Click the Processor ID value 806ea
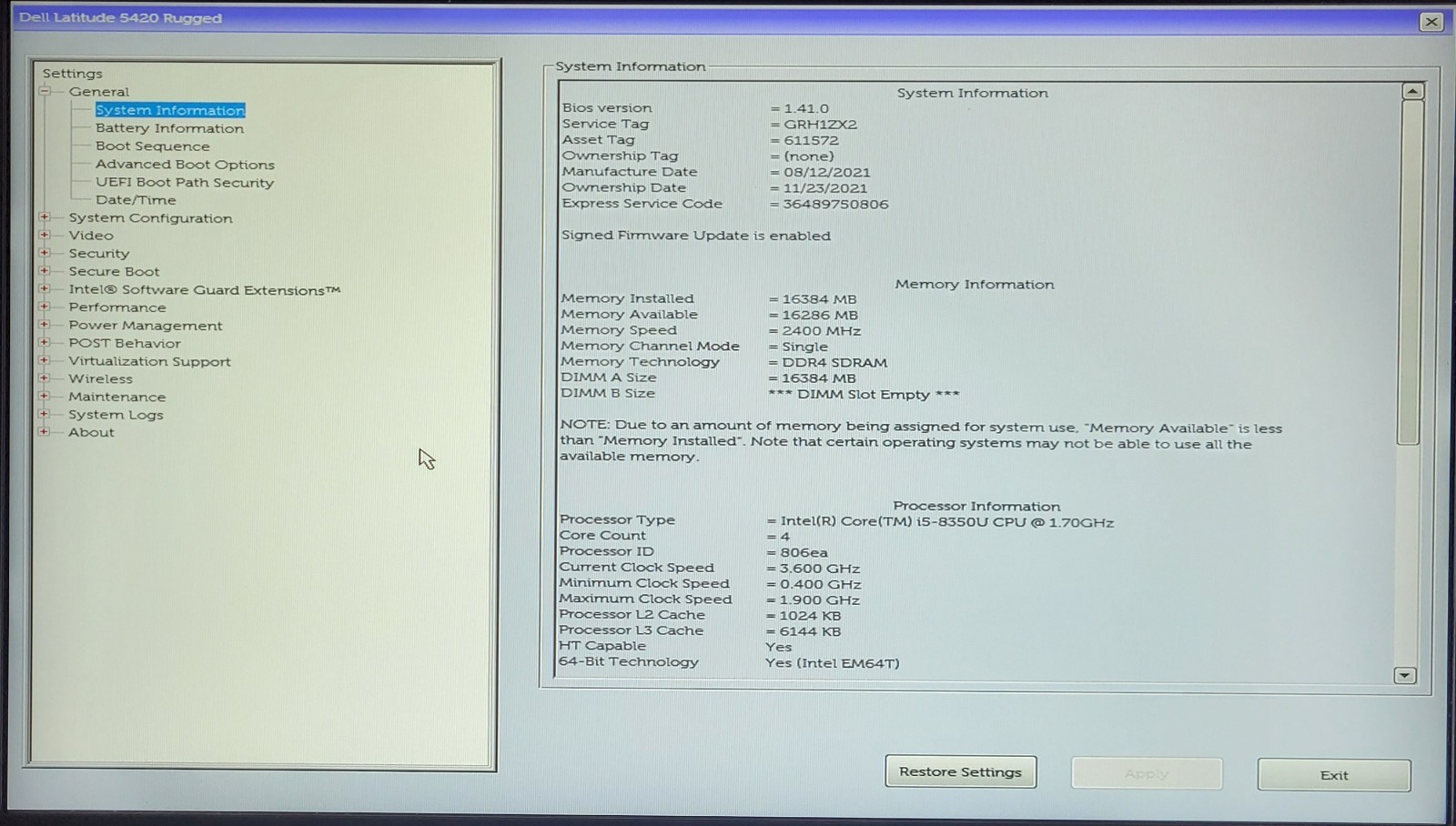The image size is (1456, 826). pos(804,552)
